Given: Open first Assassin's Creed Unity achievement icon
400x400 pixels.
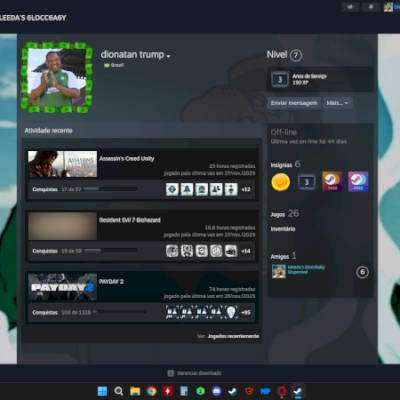Looking at the screenshot, I should (x=172, y=189).
